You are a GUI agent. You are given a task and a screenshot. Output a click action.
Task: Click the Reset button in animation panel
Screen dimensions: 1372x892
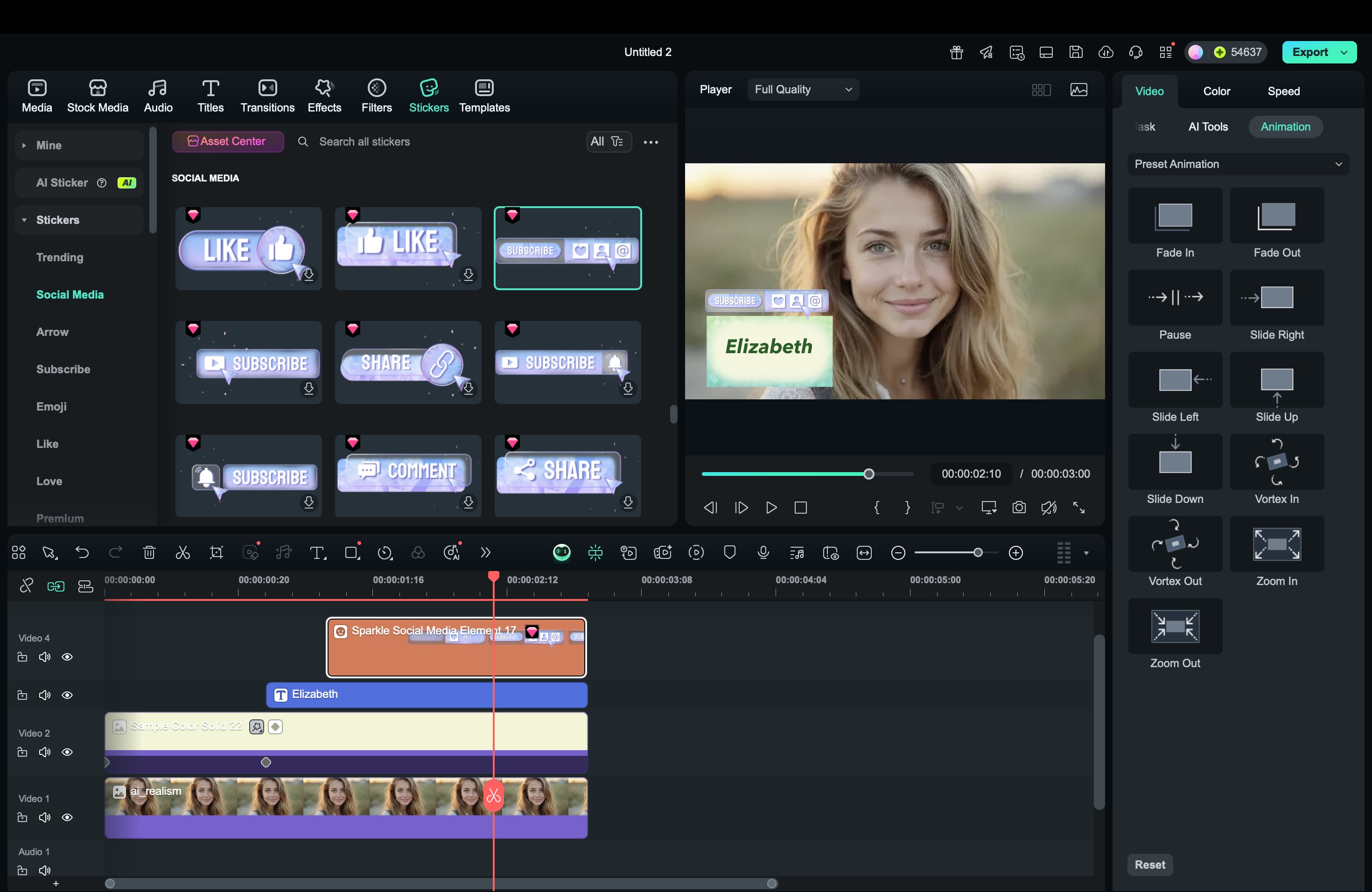[x=1149, y=864]
